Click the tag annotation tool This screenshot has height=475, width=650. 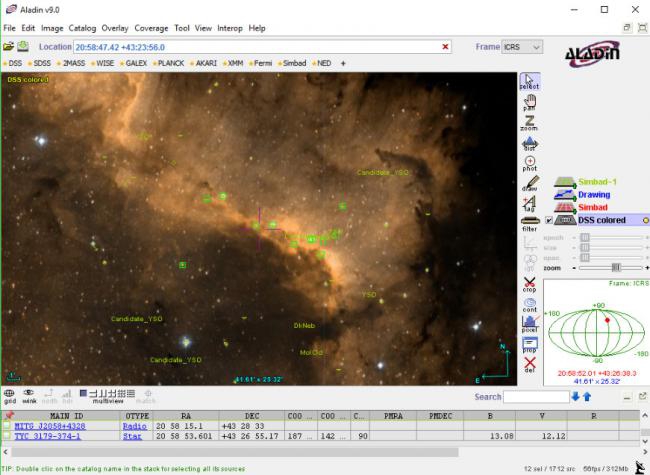[529, 204]
